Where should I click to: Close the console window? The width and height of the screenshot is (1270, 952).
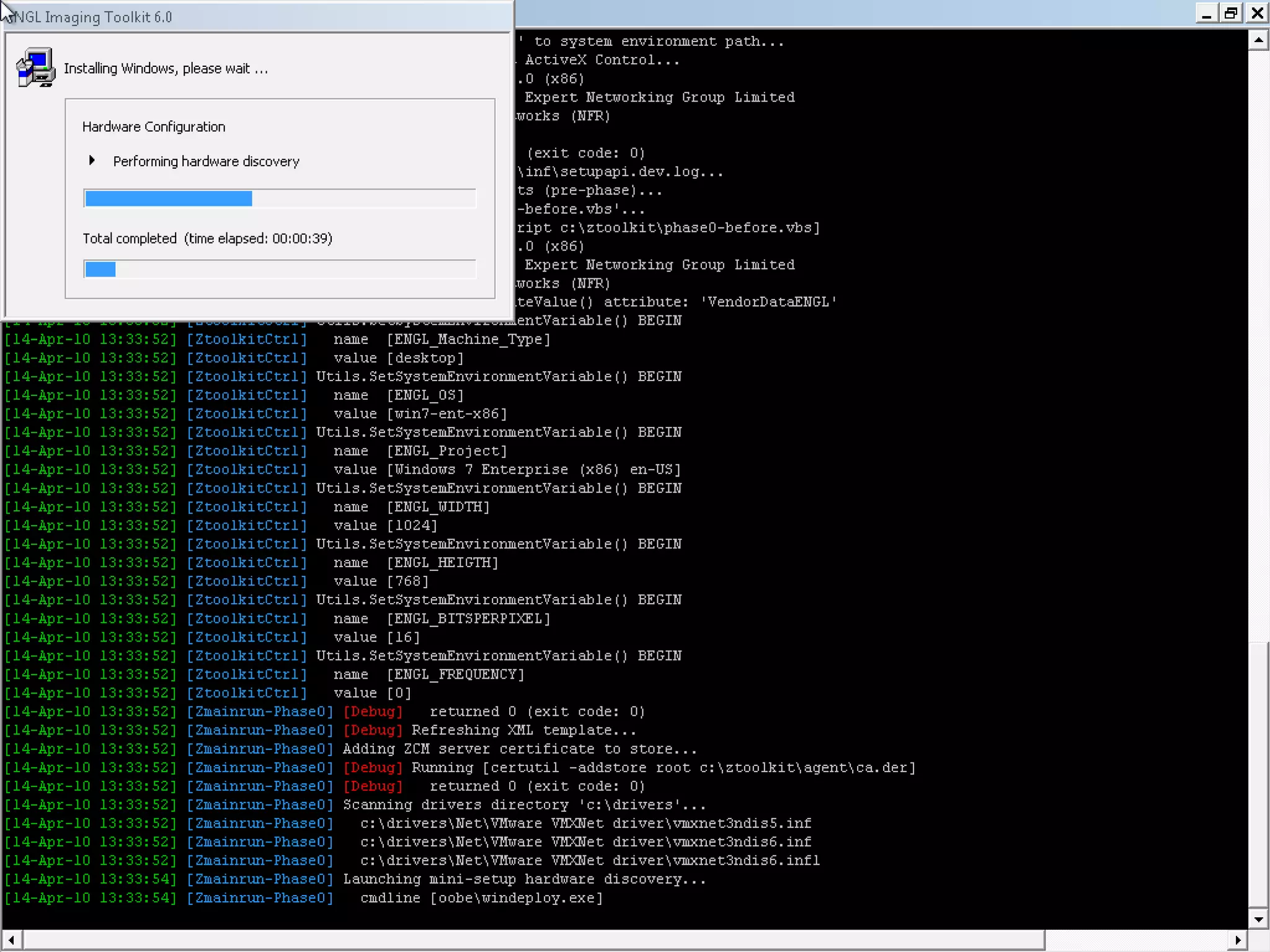1257,13
